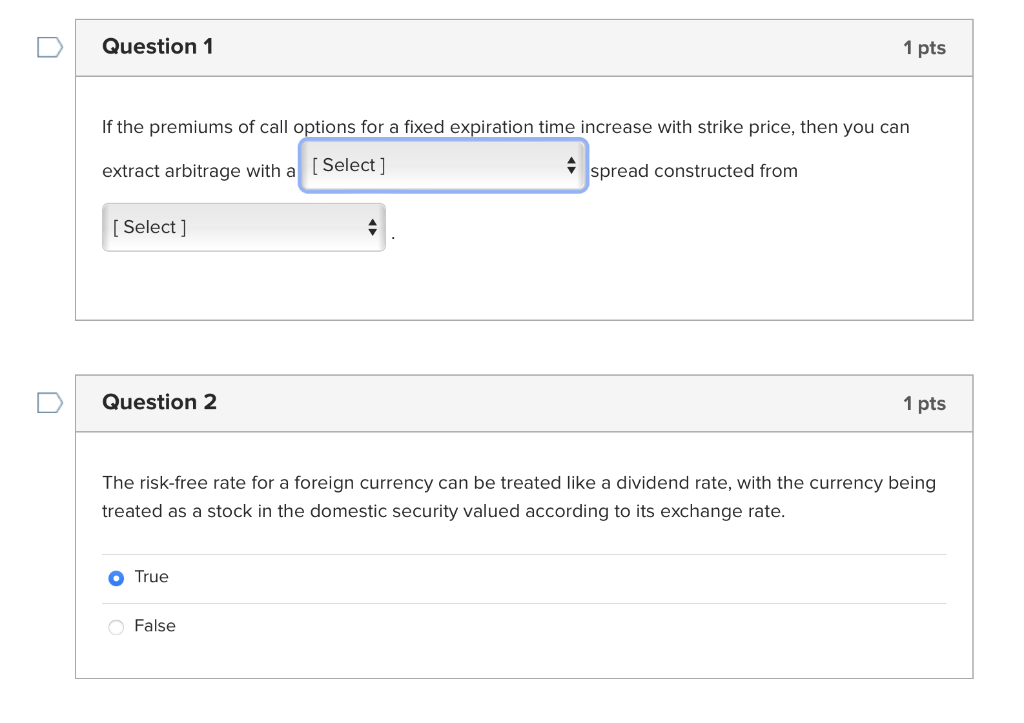Image resolution: width=1024 pixels, height=723 pixels.
Task: Select the True radio button
Action: pyautogui.click(x=116, y=578)
